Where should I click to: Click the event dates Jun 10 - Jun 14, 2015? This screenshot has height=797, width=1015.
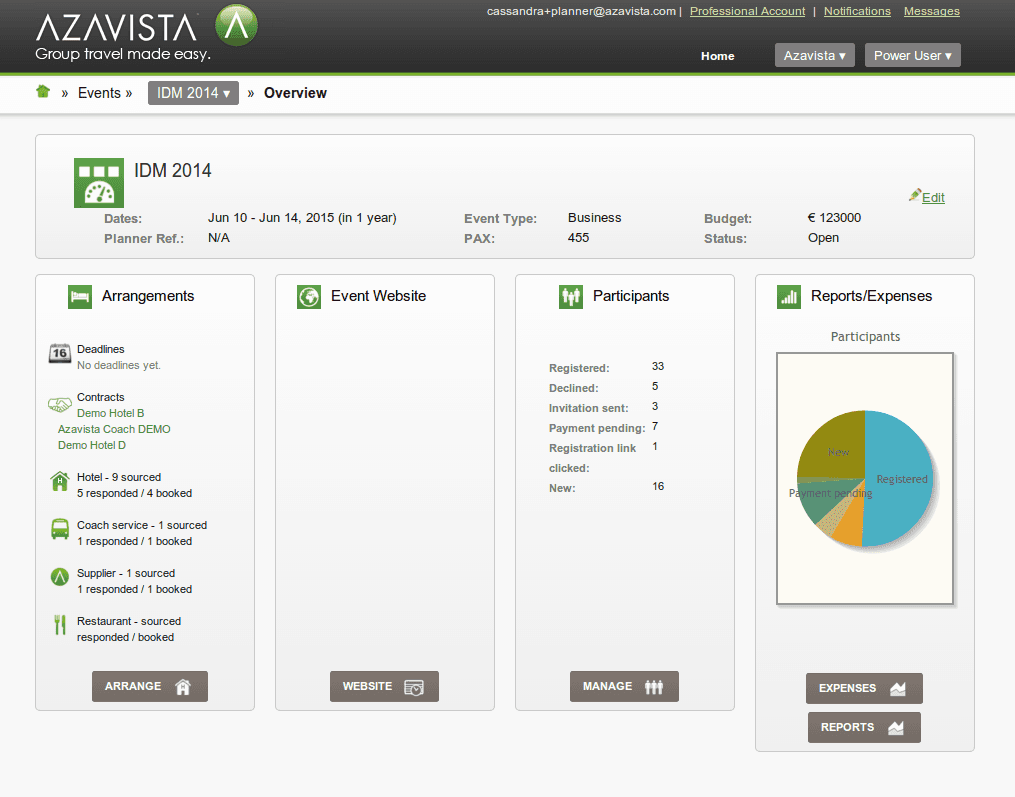(x=271, y=218)
